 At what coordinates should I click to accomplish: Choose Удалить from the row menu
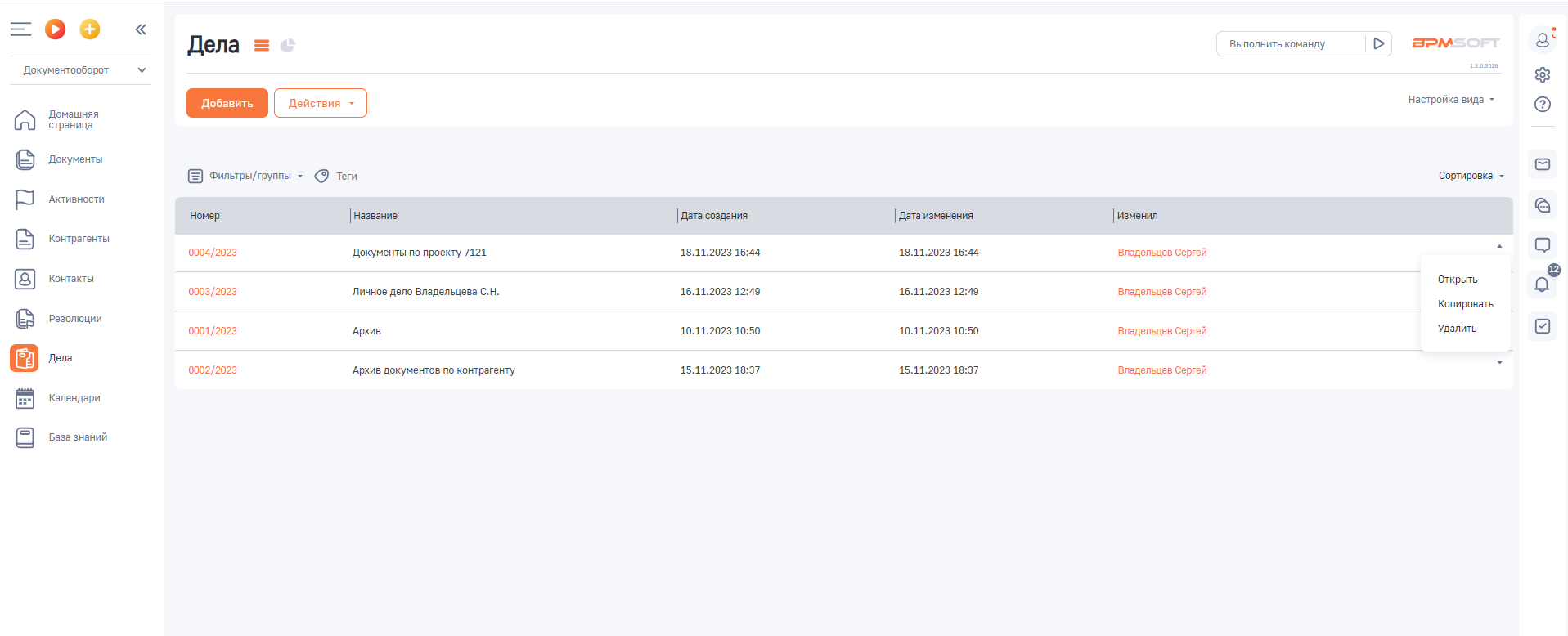tap(1458, 329)
